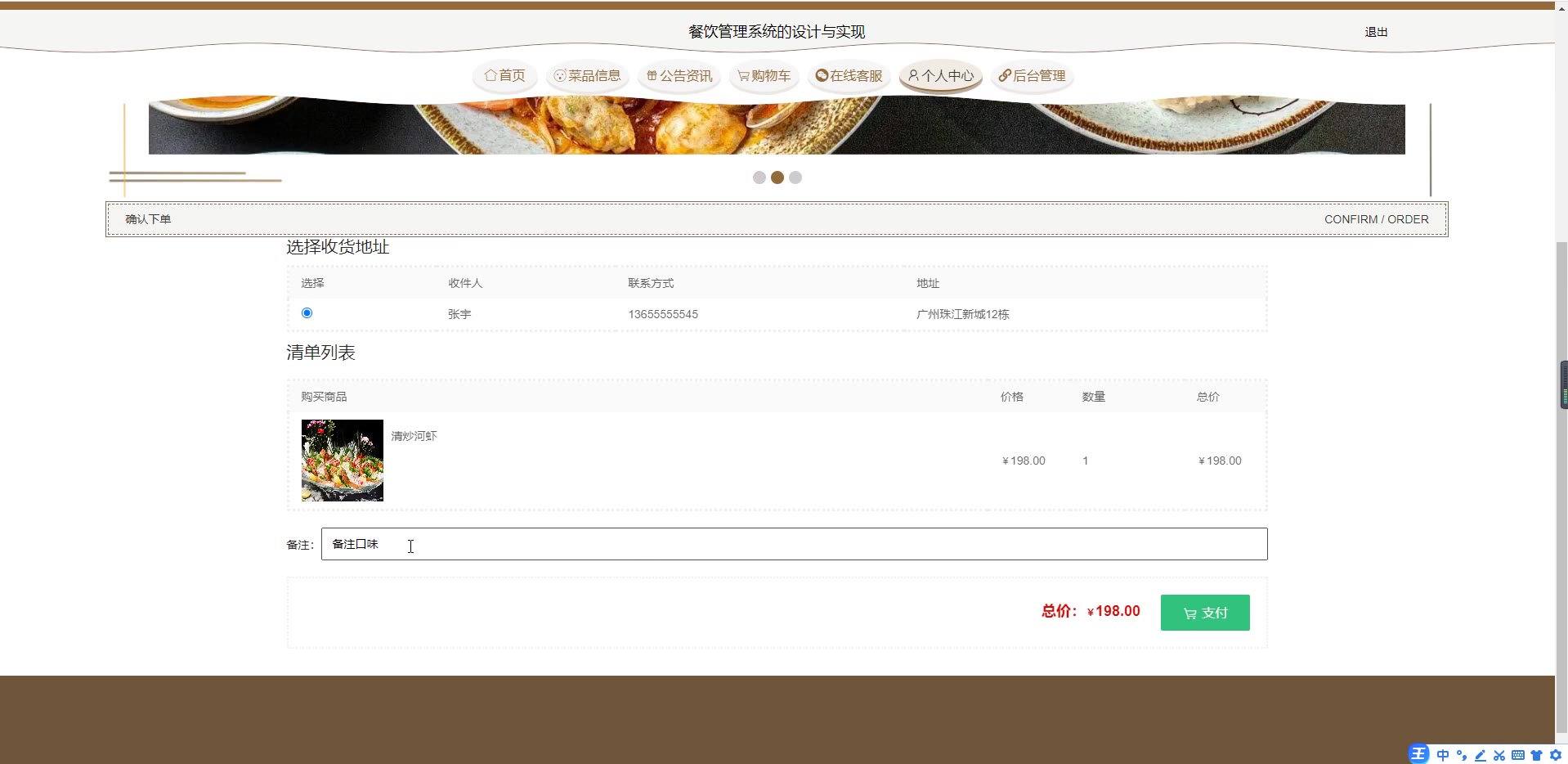Open the 购物车 shopping cart tab
1568x764 pixels.
[x=764, y=76]
